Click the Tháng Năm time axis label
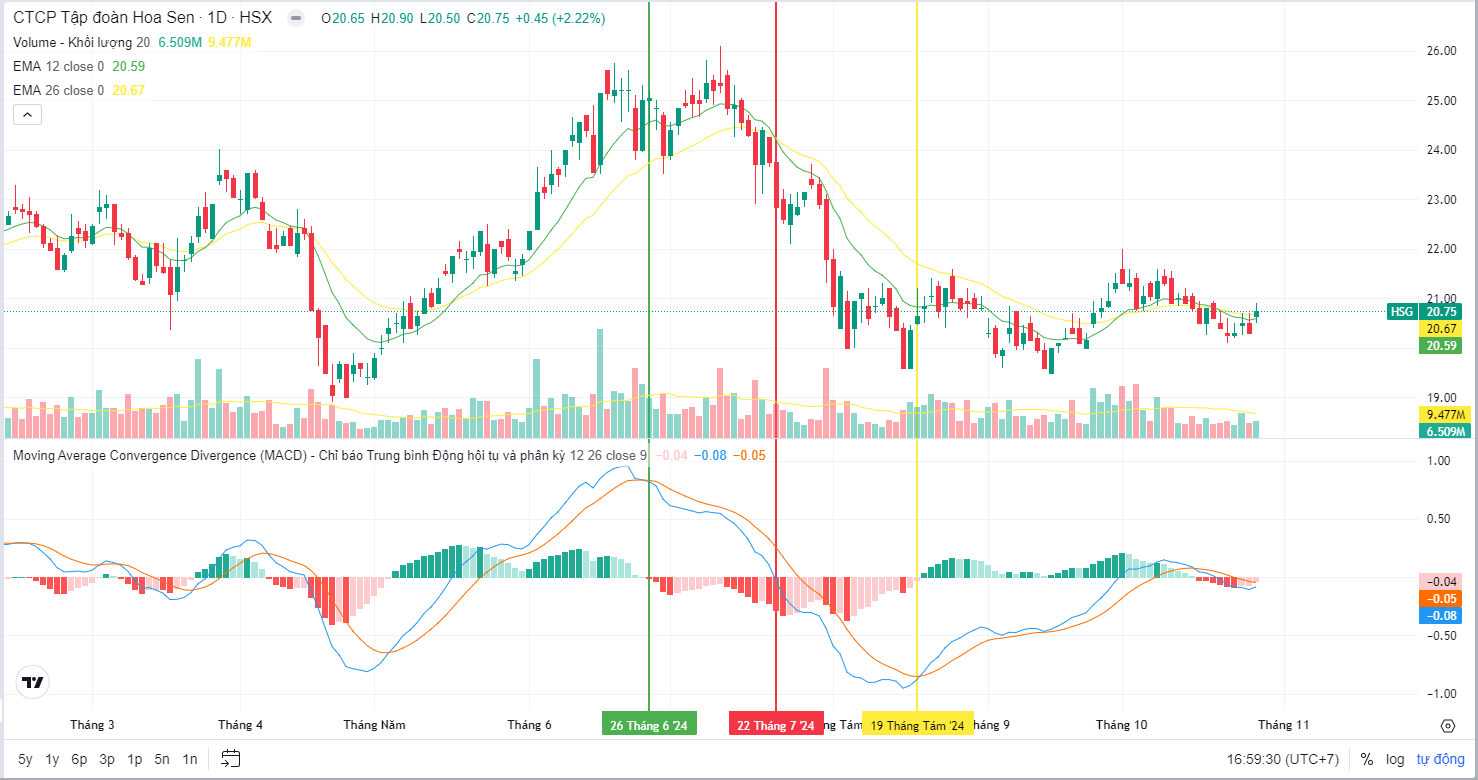Viewport: 1478px width, 780px height. coord(374,725)
